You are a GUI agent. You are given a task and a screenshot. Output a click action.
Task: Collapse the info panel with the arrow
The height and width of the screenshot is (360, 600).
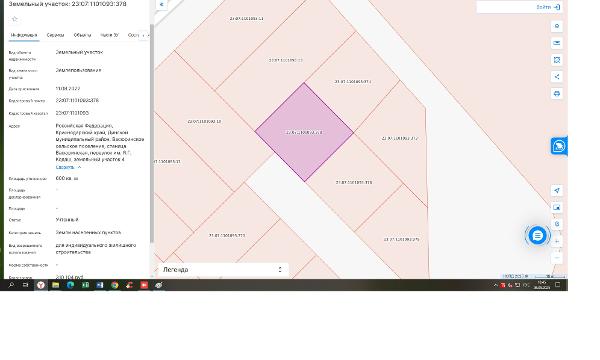(161, 4)
